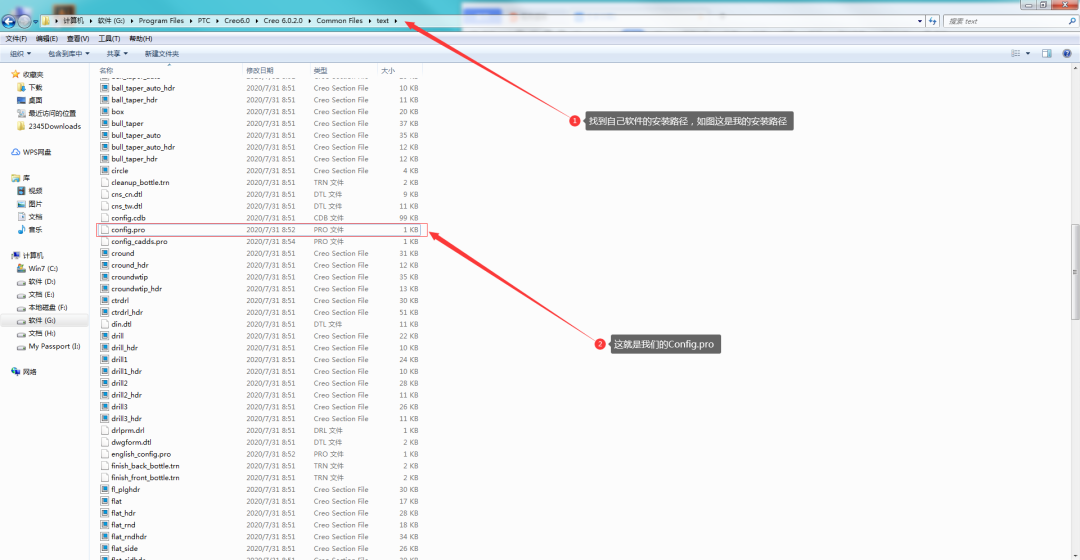Viewport: 1080px width, 560px height.
Task: Open the 查看(V) menu
Action: click(78, 39)
